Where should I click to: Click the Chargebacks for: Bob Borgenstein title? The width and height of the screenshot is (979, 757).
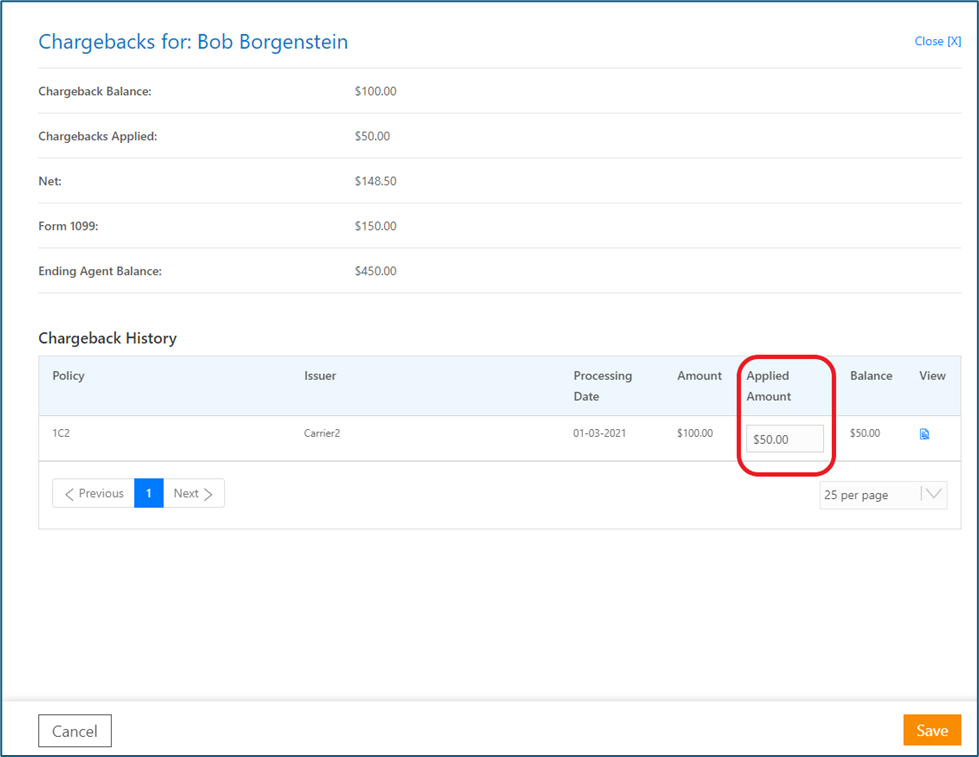(x=193, y=42)
